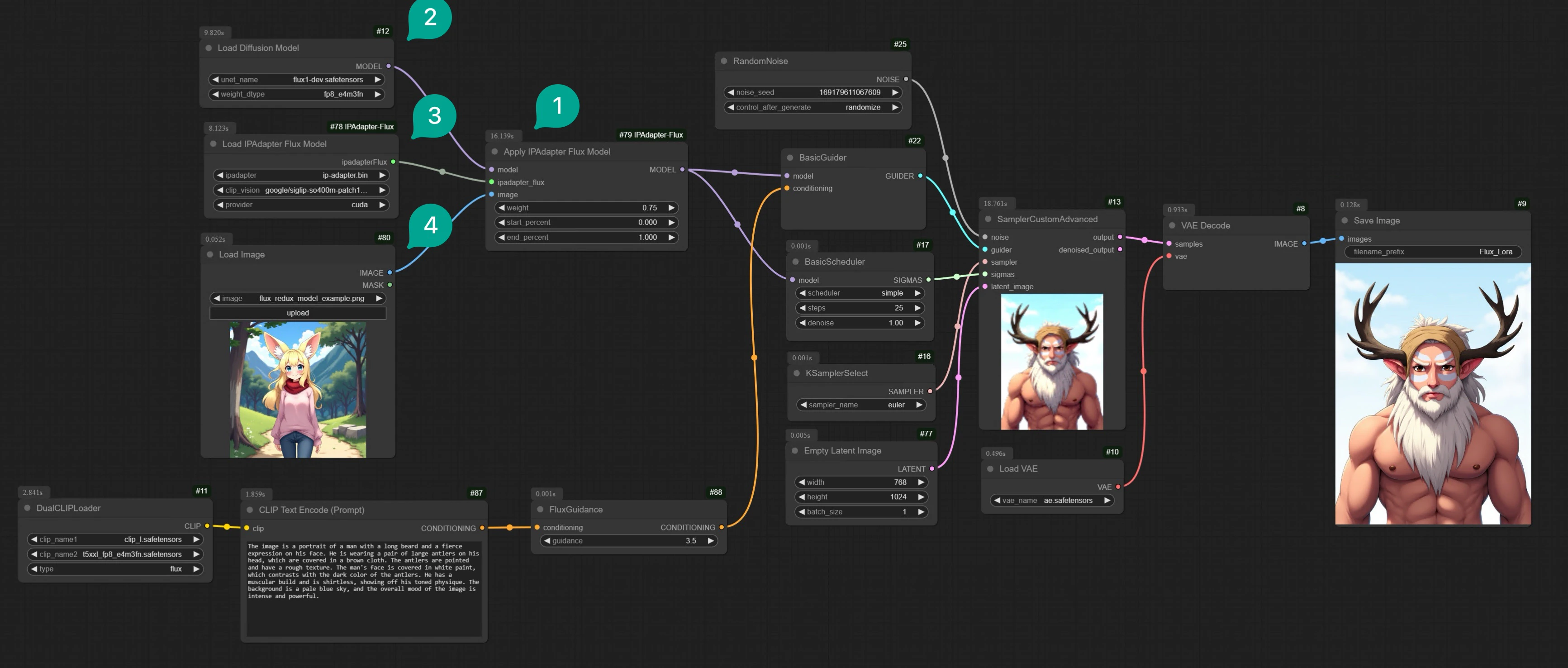Increase steps value with right arrow
The height and width of the screenshot is (668, 1568).
[917, 308]
